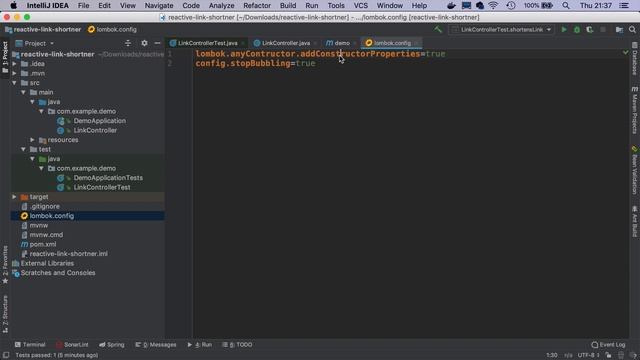
Task: Select reactive-link-shortner.iml file
Action: point(69,254)
